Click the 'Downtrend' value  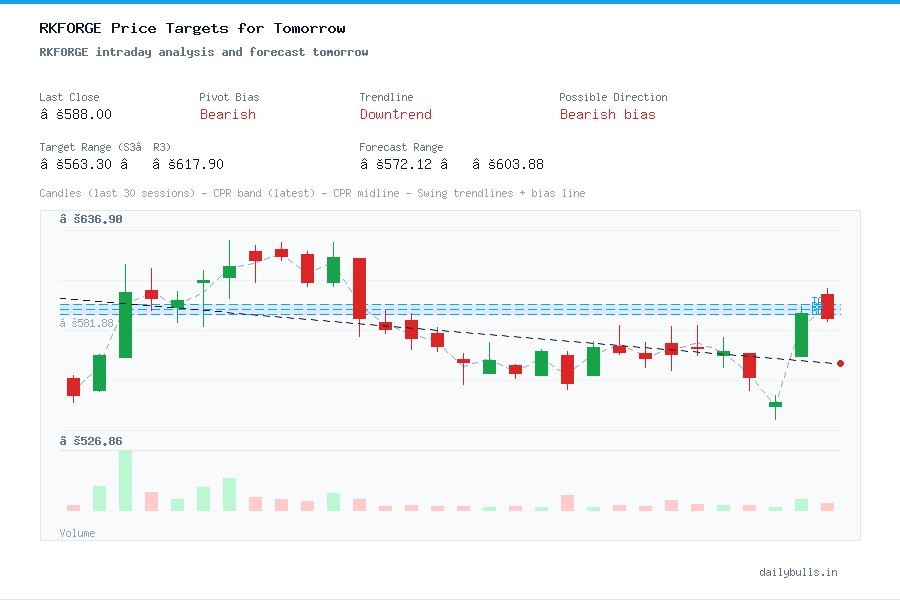coord(395,114)
